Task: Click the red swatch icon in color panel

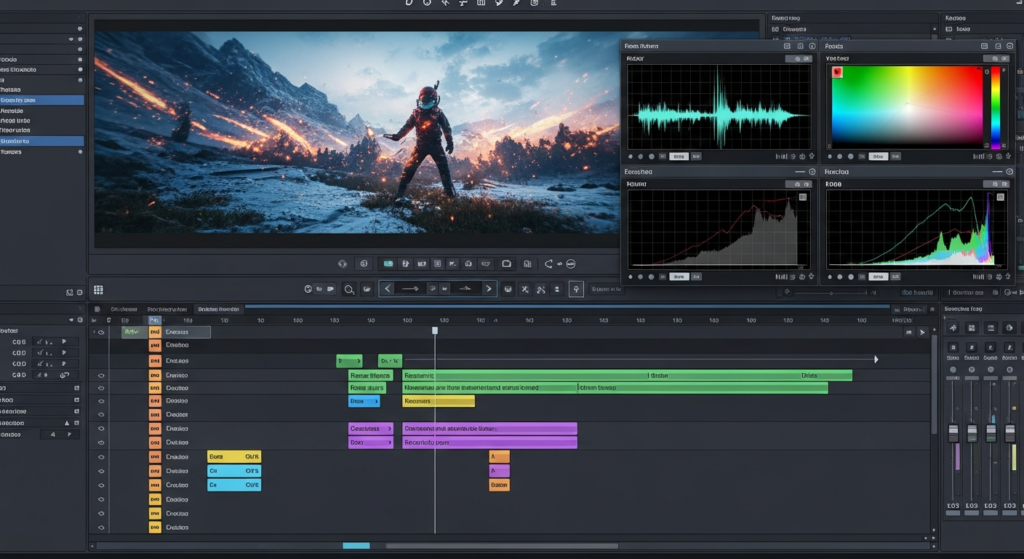Action: (x=838, y=72)
